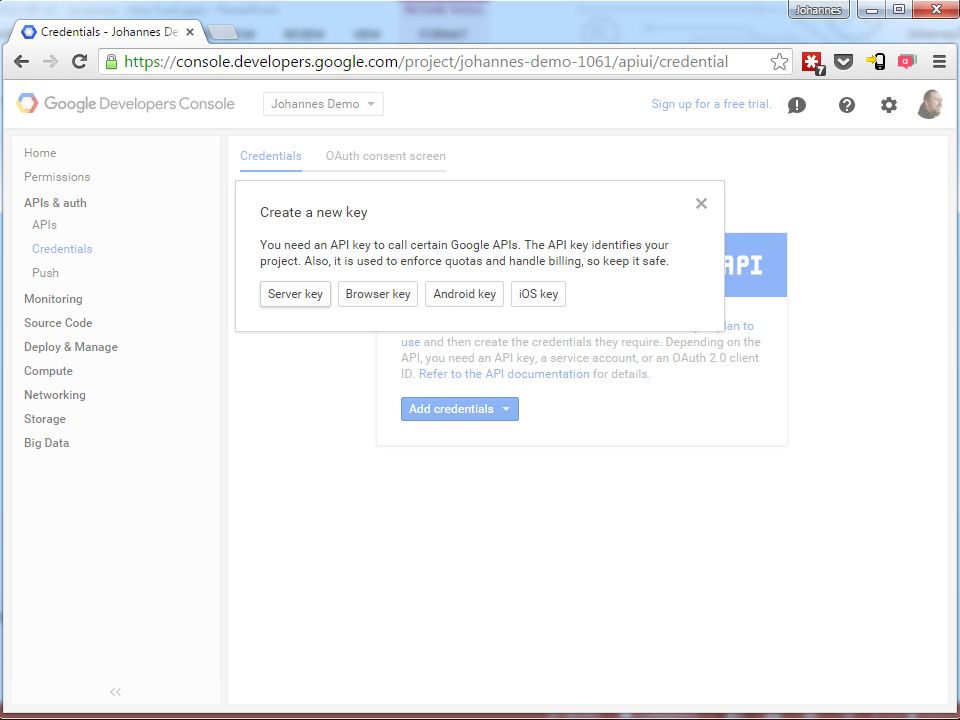Open Home in the sidebar

[40, 153]
